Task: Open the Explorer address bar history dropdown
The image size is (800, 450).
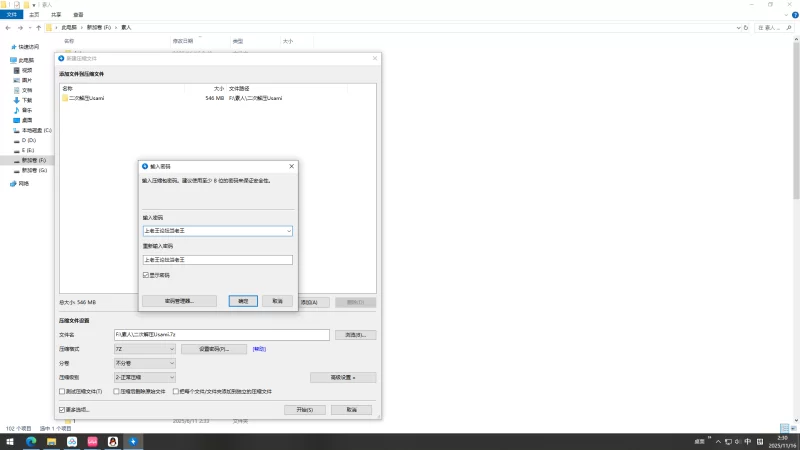Action: (x=738, y=28)
